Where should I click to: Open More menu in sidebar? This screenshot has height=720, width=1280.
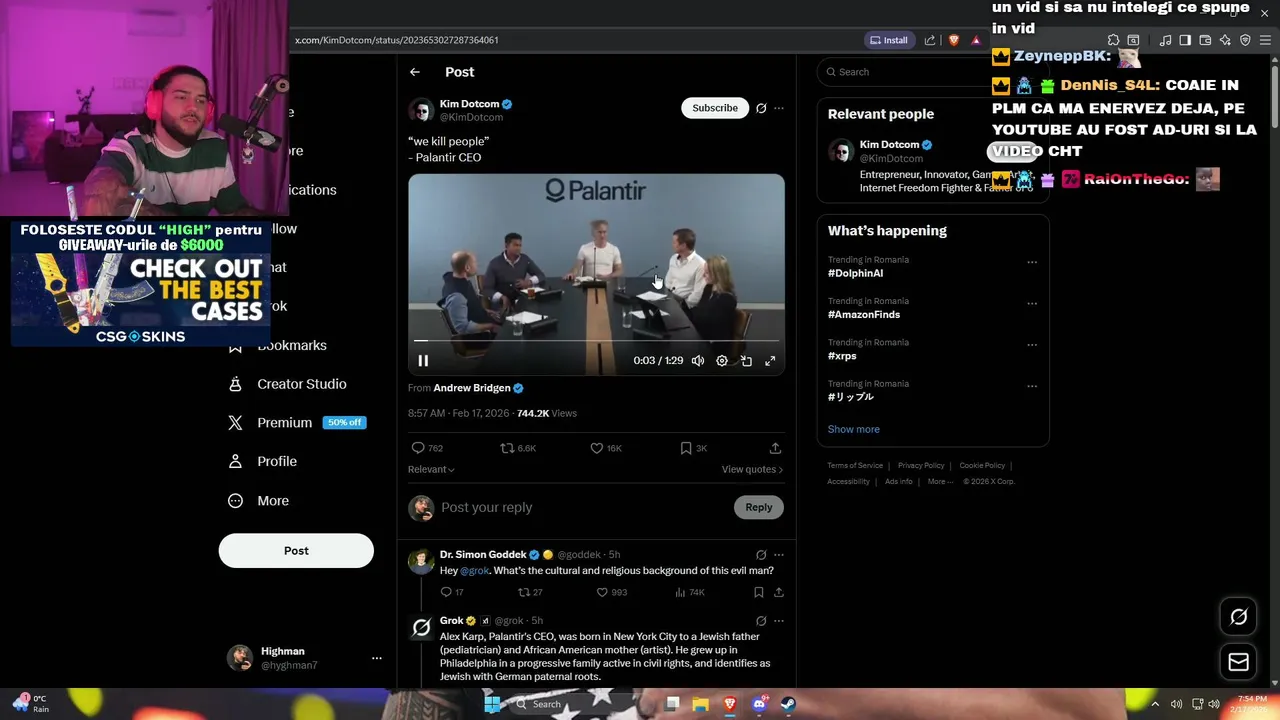[x=259, y=501]
